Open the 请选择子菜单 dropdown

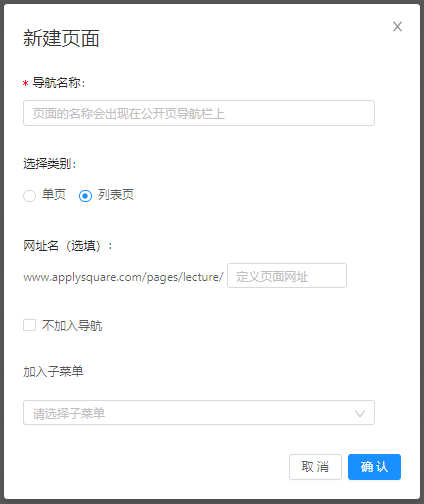pyautogui.click(x=199, y=413)
